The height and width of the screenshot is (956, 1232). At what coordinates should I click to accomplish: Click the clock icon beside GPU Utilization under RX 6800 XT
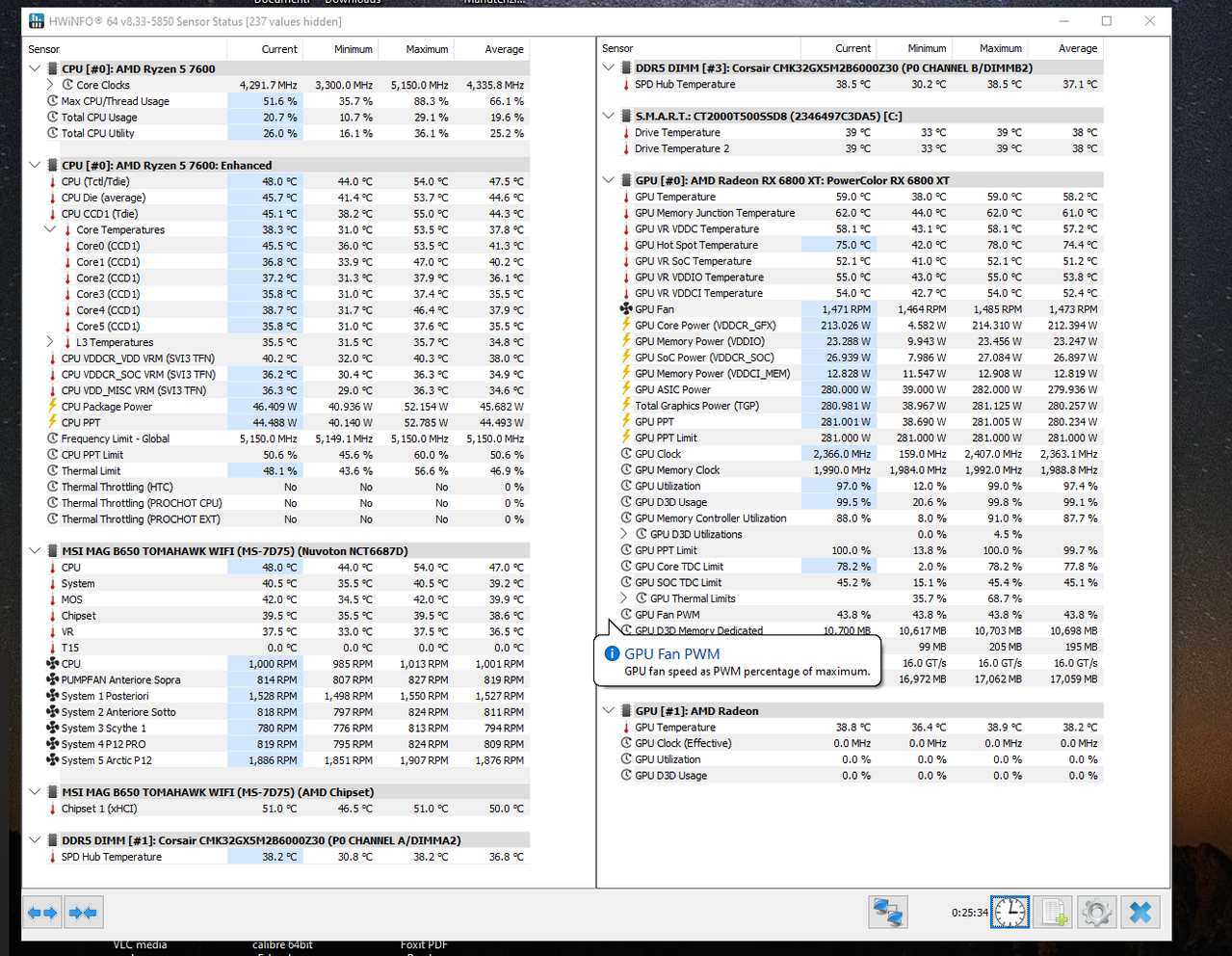click(x=626, y=487)
